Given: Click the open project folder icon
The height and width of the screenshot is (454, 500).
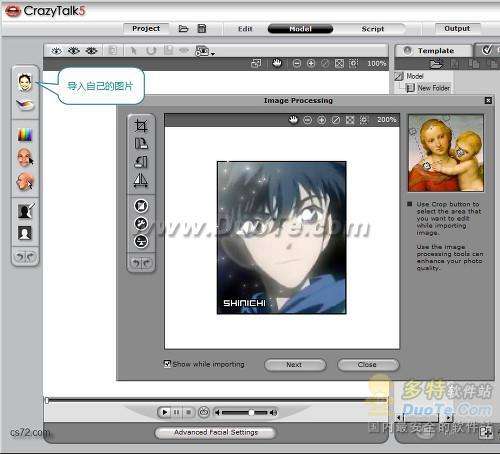Looking at the screenshot, I should point(183,29).
